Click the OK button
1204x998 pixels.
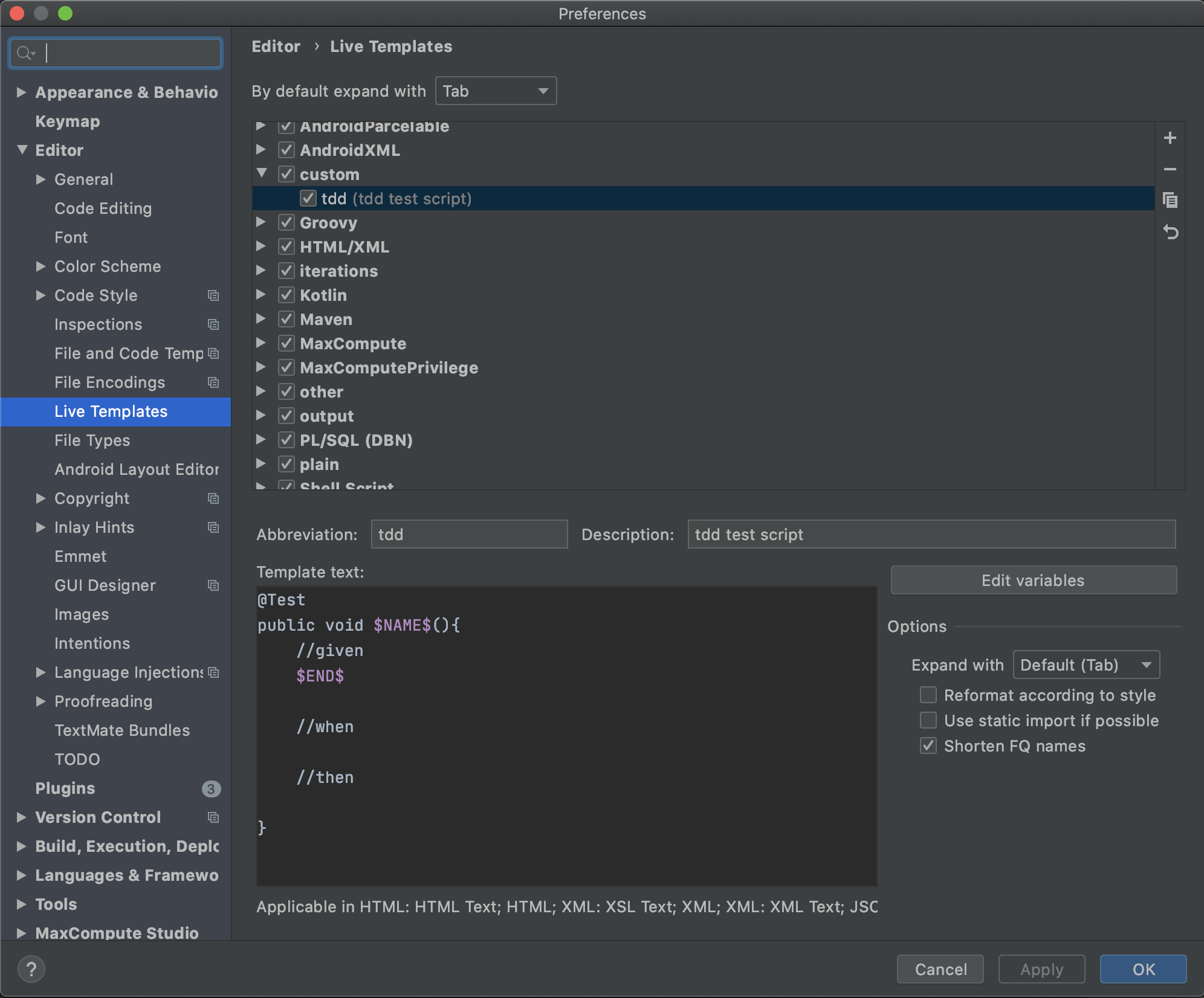pos(1142,969)
